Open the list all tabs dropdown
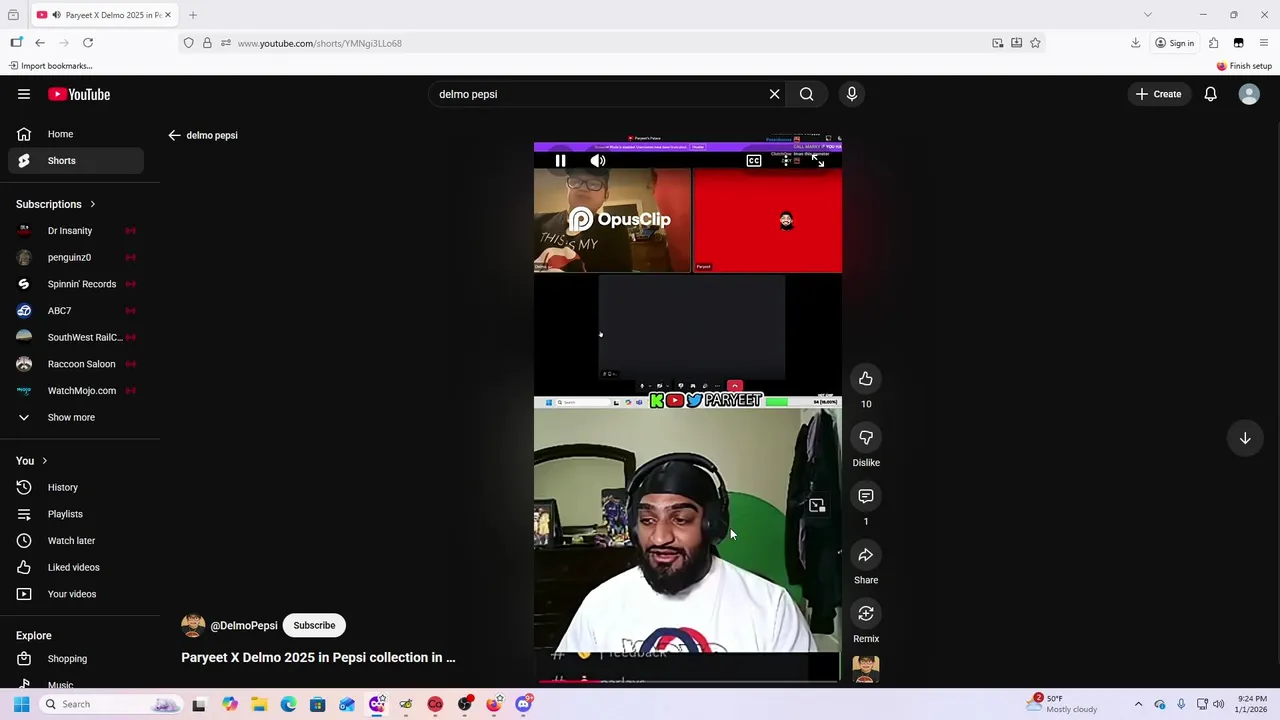This screenshot has height=720, width=1280. 1148,15
